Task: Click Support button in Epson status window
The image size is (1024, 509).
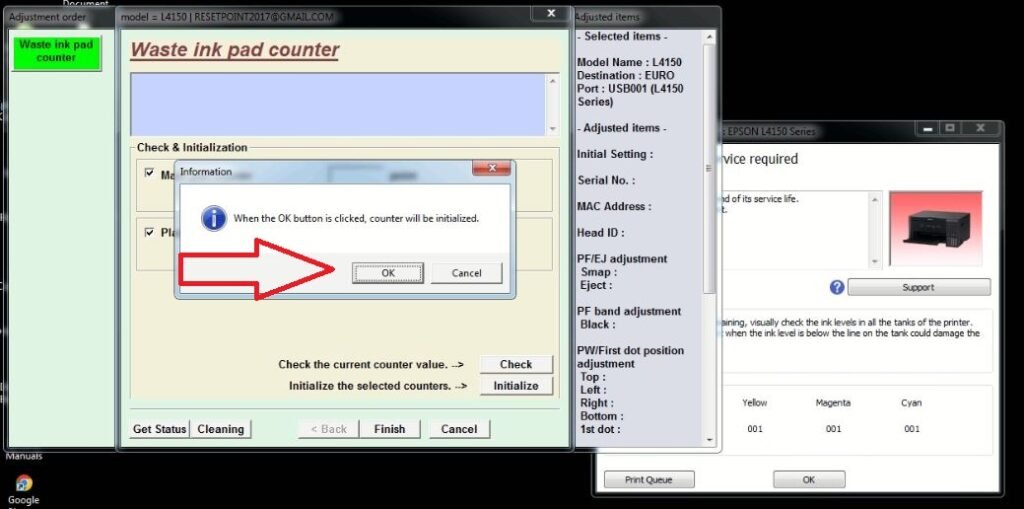Action: click(x=919, y=287)
